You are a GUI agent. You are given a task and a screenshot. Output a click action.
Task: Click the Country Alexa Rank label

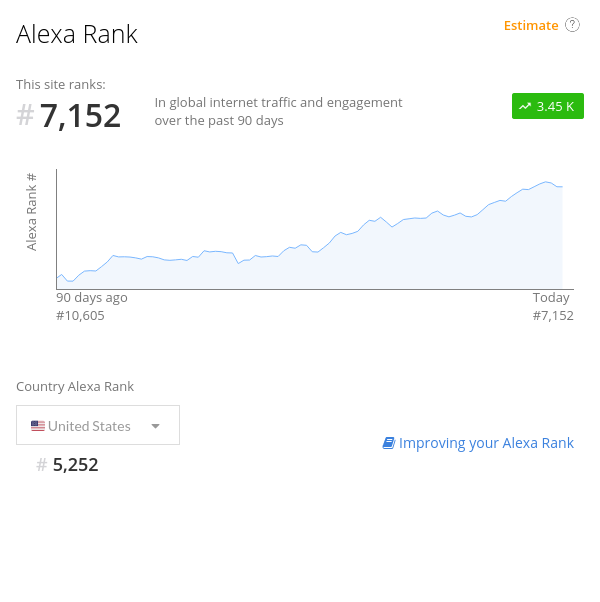(x=75, y=386)
